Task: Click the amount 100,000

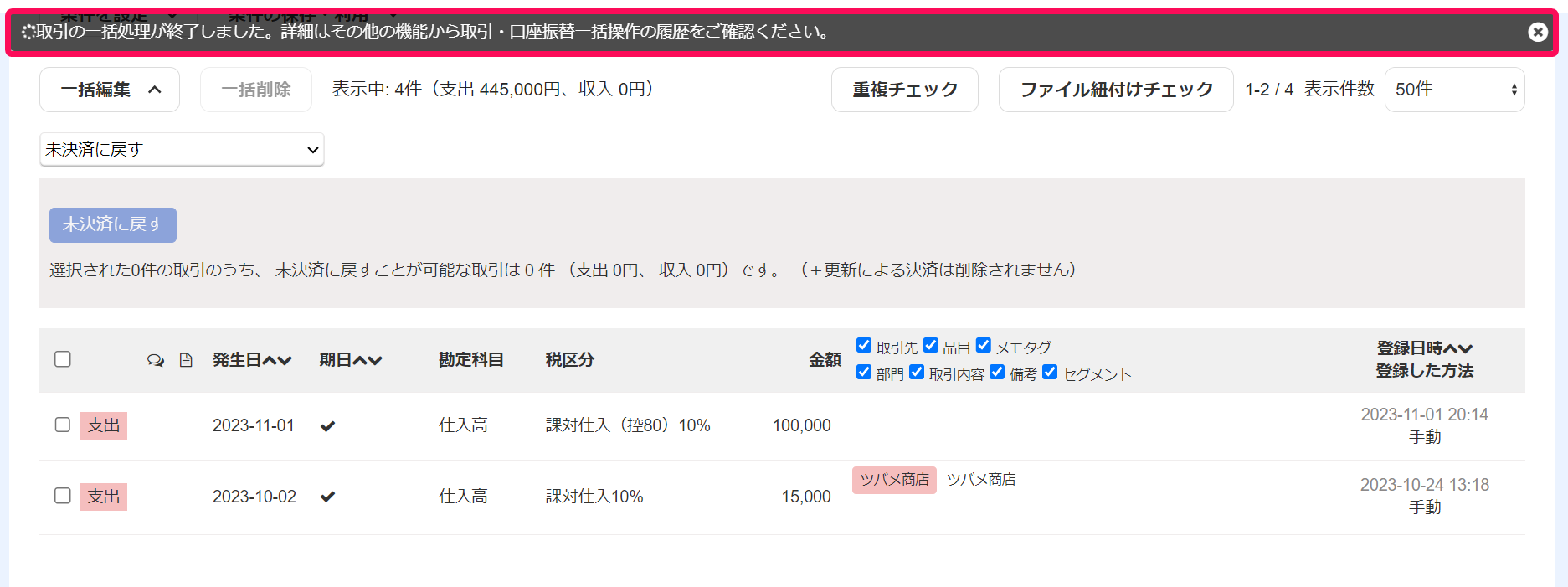Action: tap(801, 425)
